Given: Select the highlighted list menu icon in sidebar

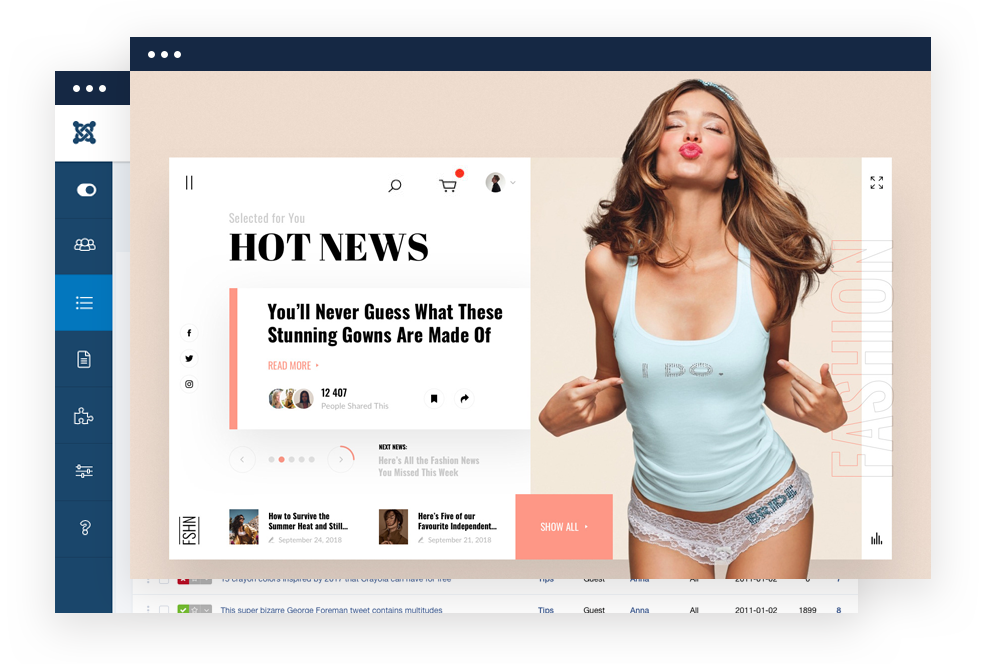Looking at the screenshot, I should (84, 303).
